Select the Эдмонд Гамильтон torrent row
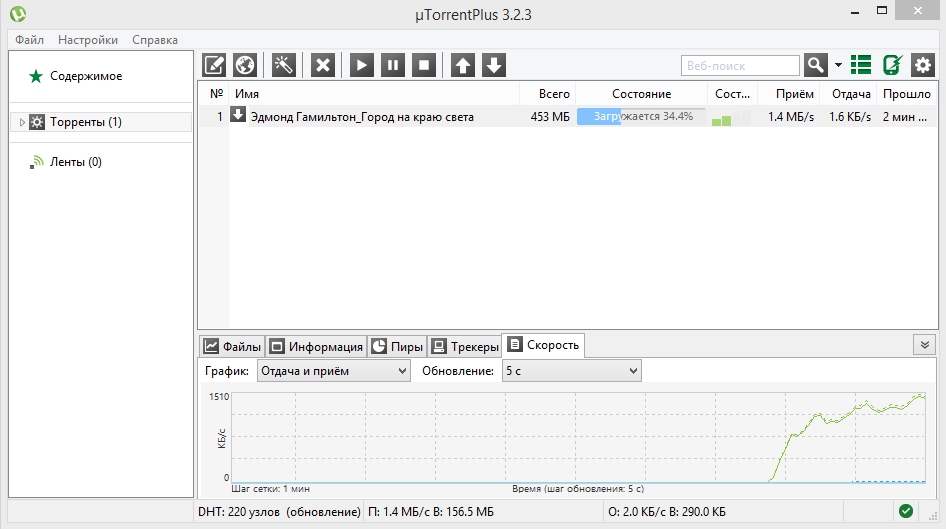Screen dimensions: 946x529 coord(567,116)
